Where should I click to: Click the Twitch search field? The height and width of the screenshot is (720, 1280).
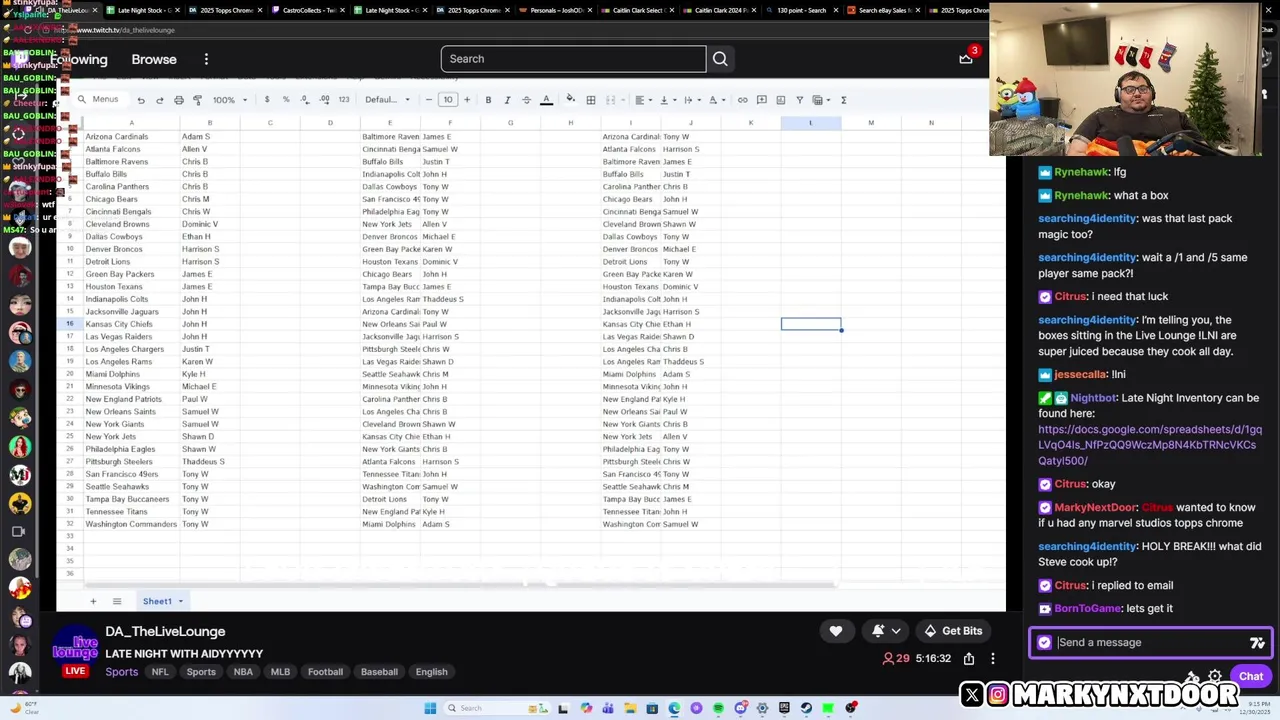573,59
